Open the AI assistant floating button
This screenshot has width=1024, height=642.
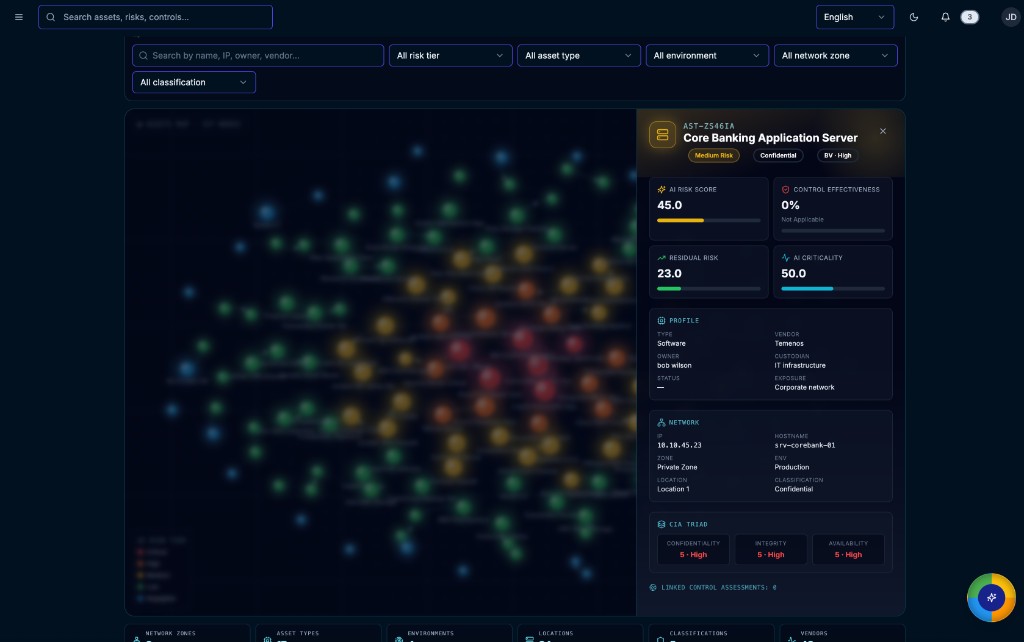tap(991, 598)
